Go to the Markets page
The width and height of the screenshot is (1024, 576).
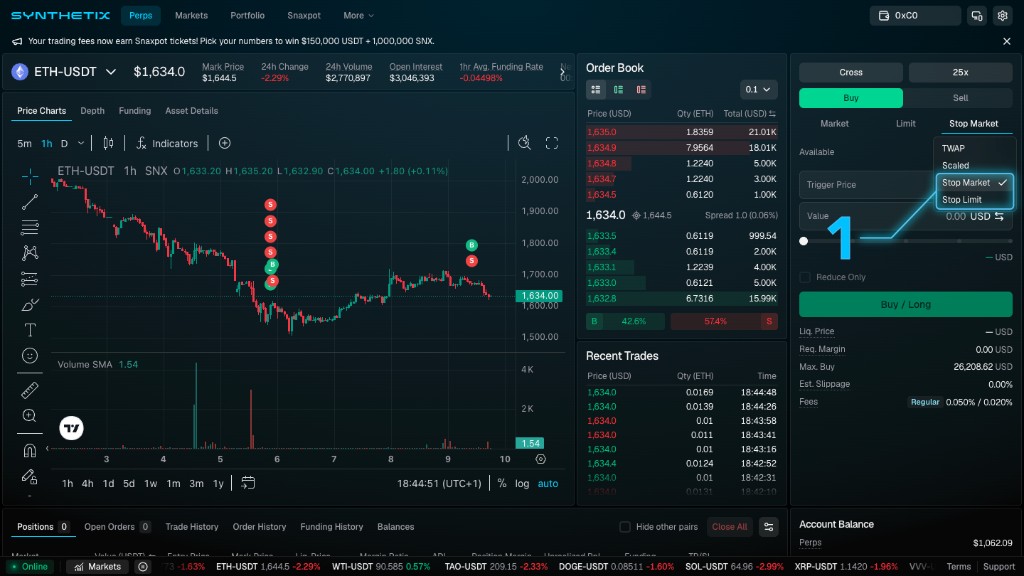(191, 16)
